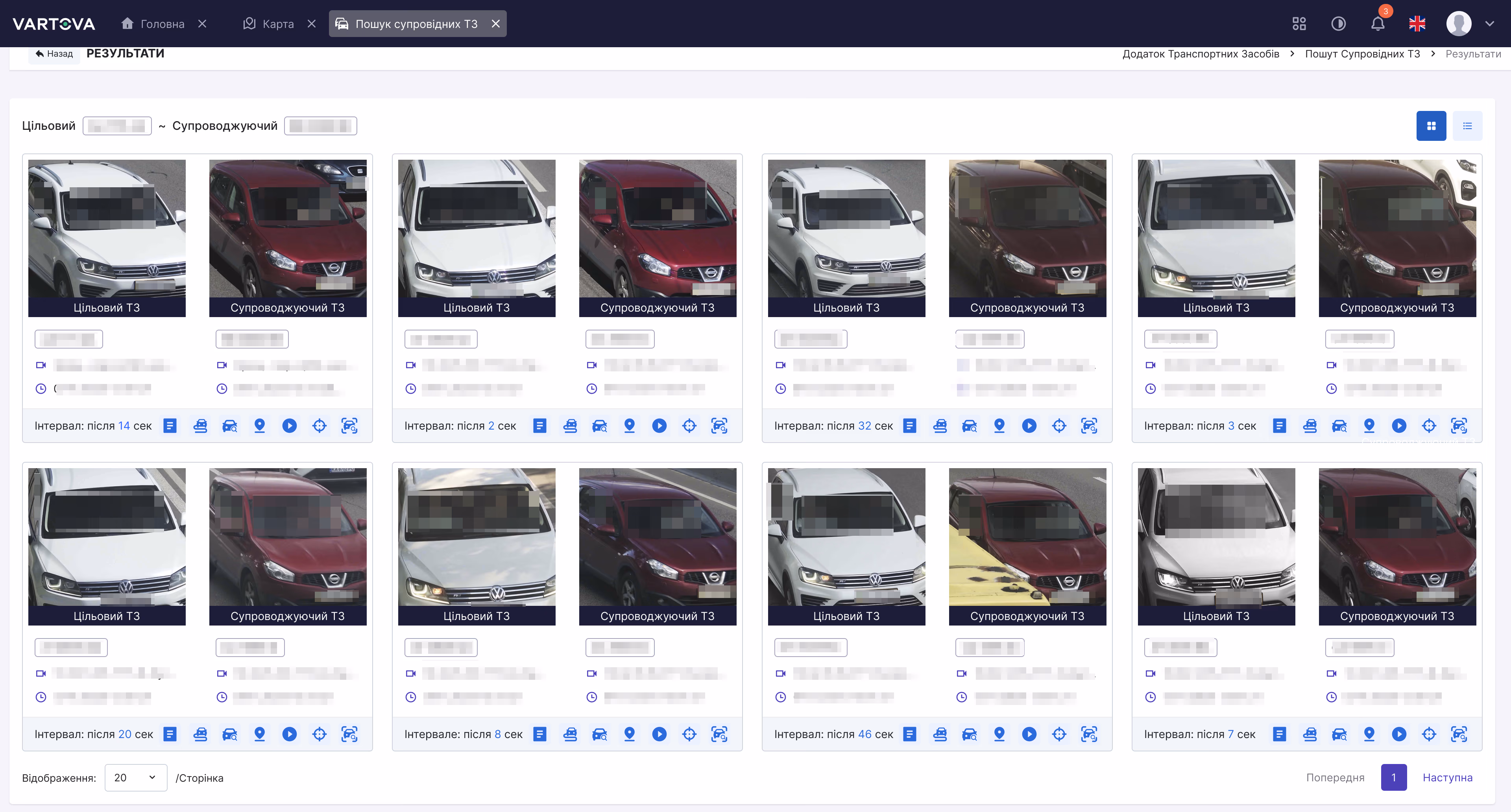Viewport: 1511px width, 812px height.
Task: Open vehicle search icon in 20 сек card
Action: point(230,734)
